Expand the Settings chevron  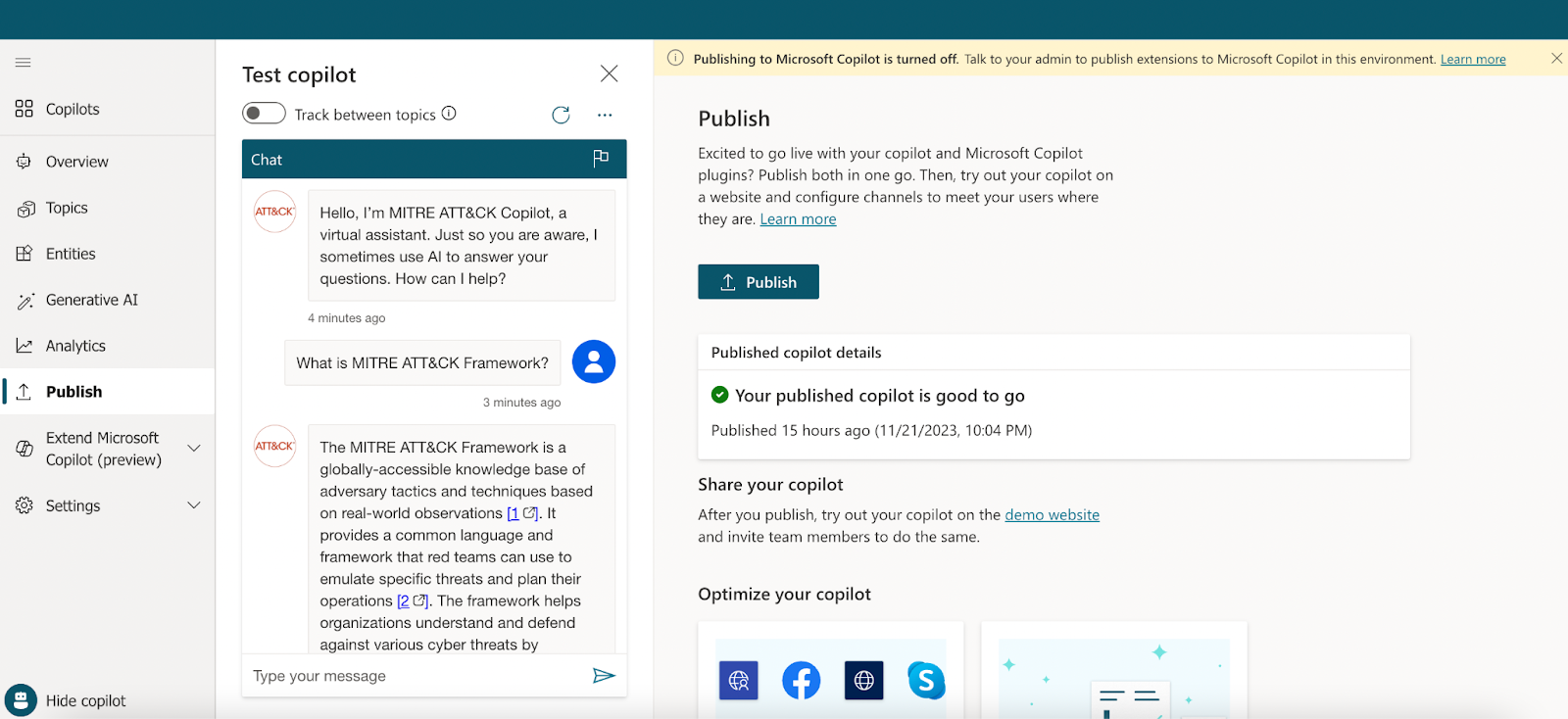tap(194, 505)
